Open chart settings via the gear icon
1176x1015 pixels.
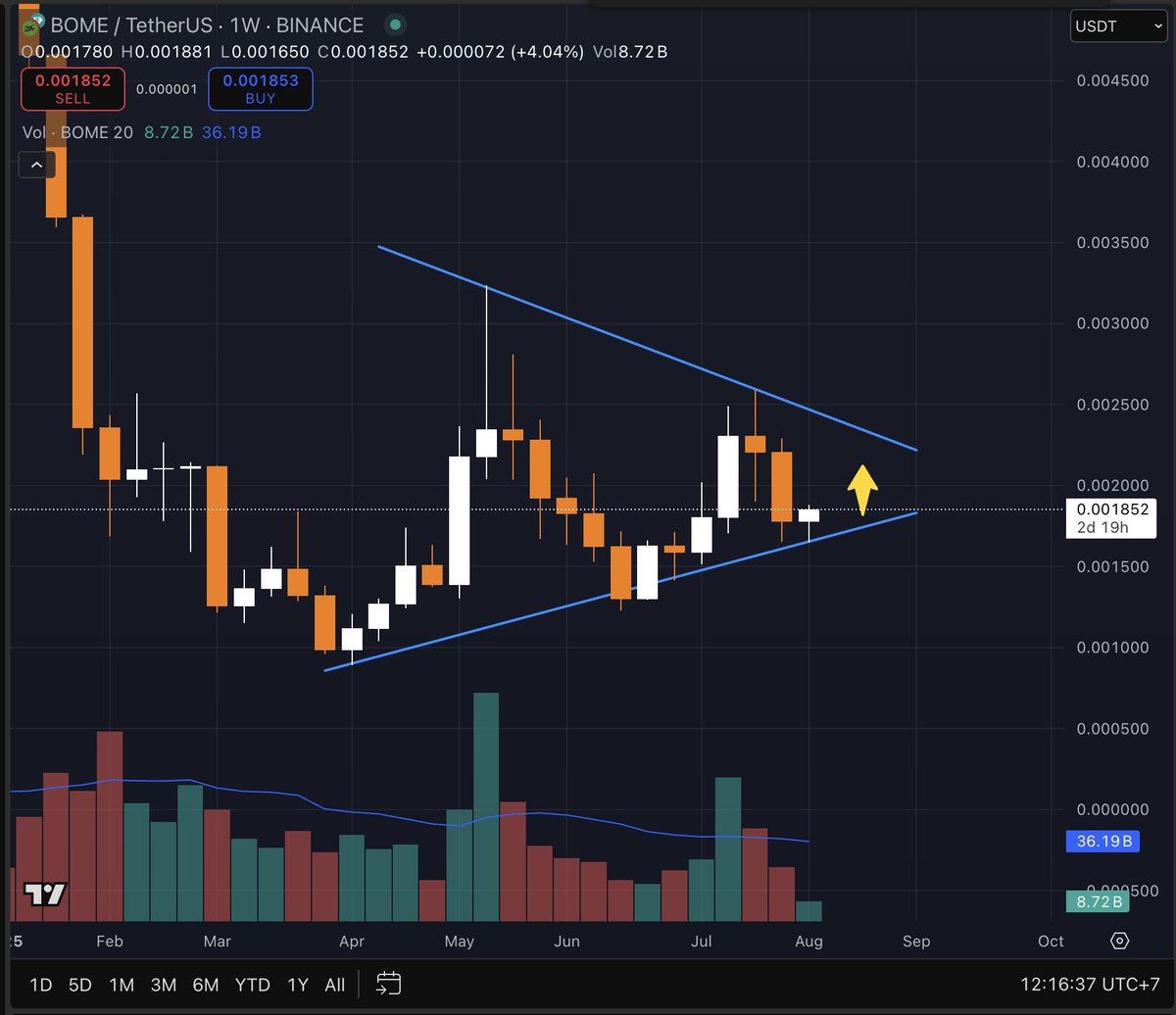pyautogui.click(x=1120, y=941)
